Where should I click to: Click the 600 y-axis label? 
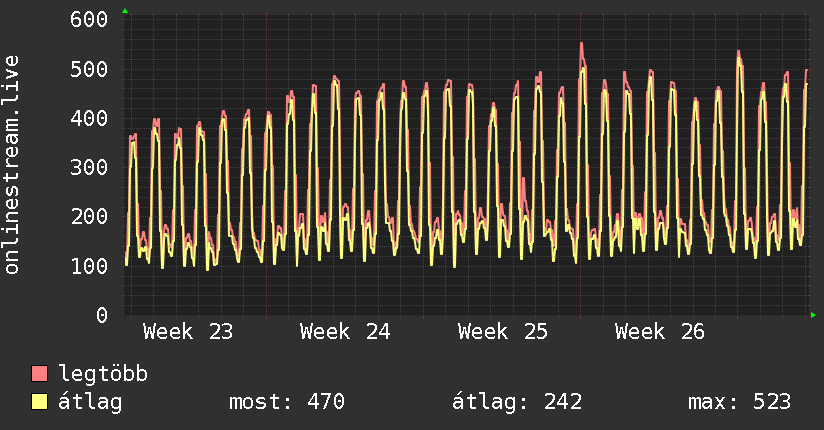pos(89,19)
